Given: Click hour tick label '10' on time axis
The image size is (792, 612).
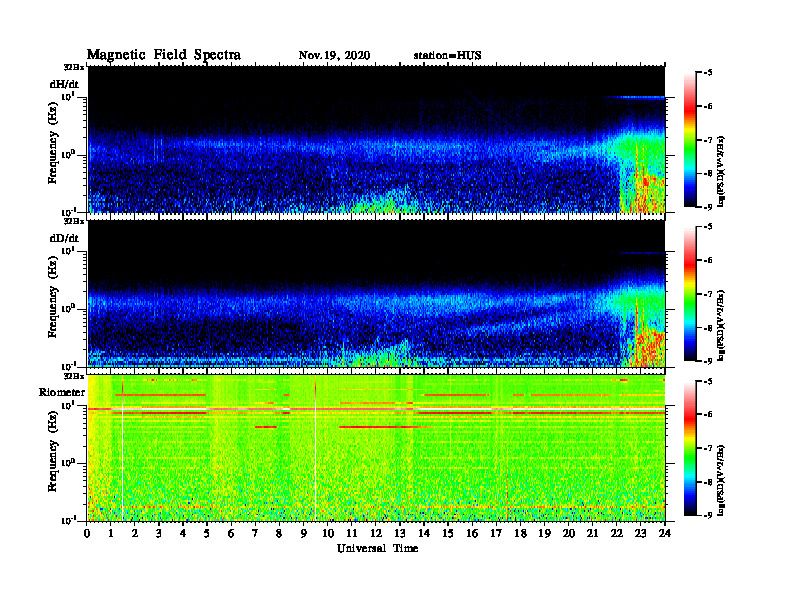Looking at the screenshot, I should [x=328, y=534].
